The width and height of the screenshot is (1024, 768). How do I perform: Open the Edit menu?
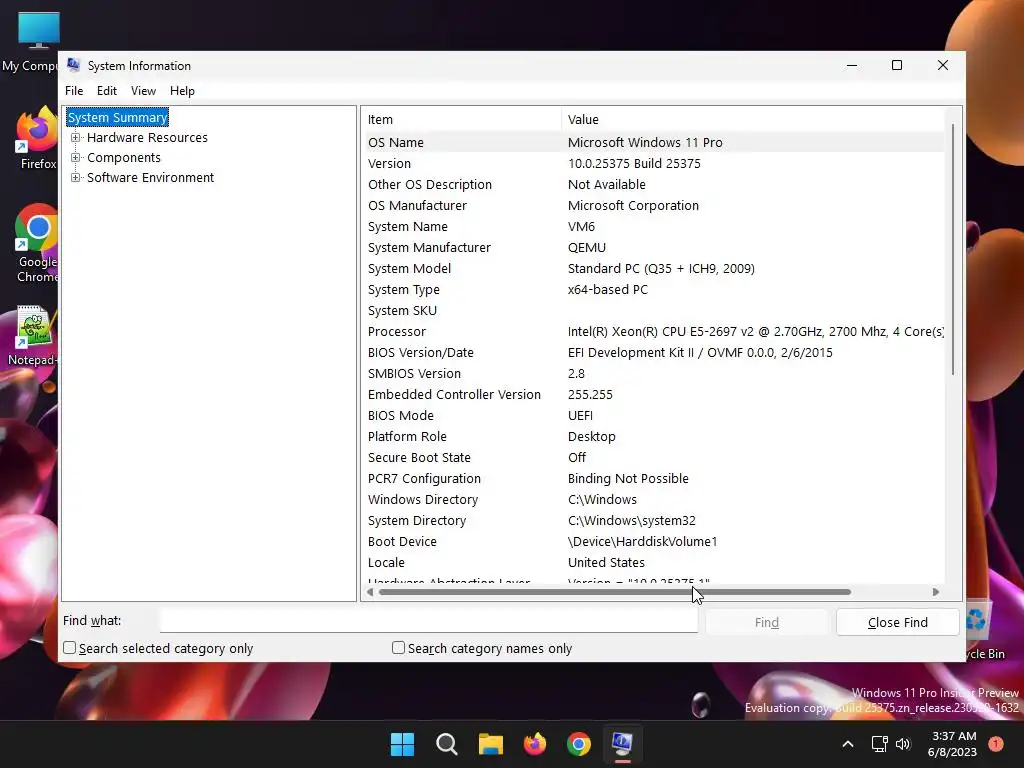point(106,91)
